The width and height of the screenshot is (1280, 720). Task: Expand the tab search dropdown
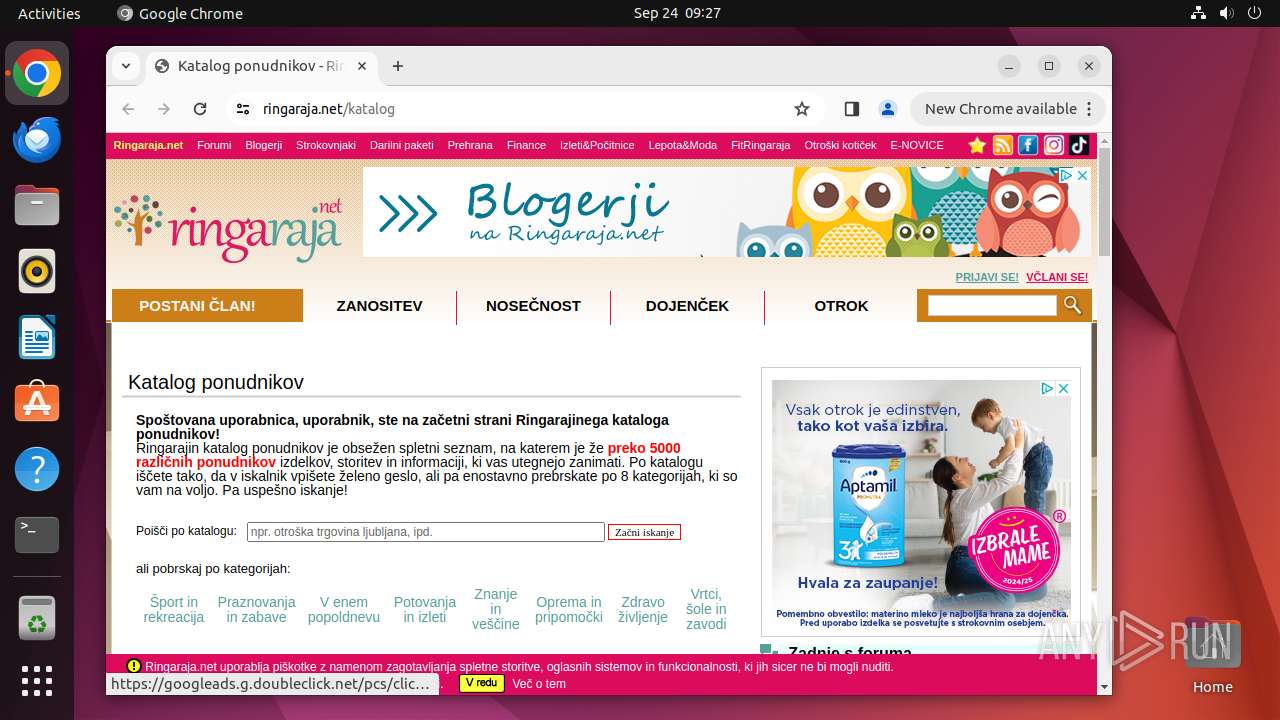coord(126,66)
